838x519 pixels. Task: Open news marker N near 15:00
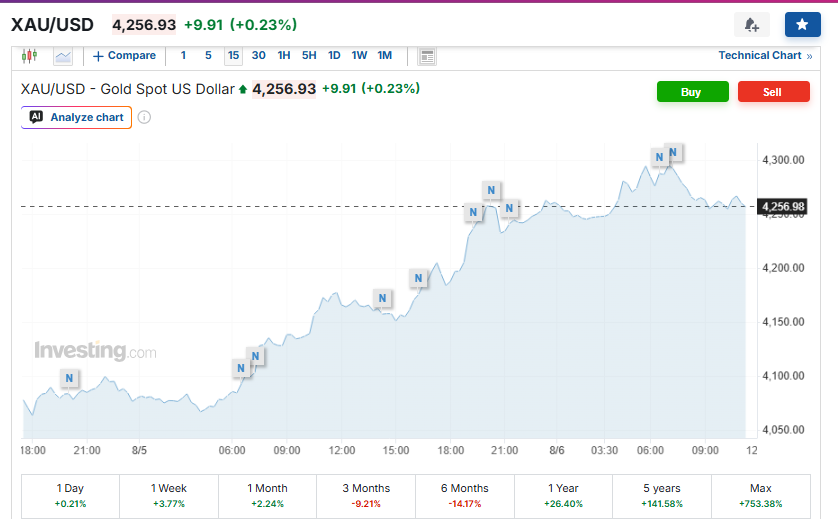click(382, 298)
